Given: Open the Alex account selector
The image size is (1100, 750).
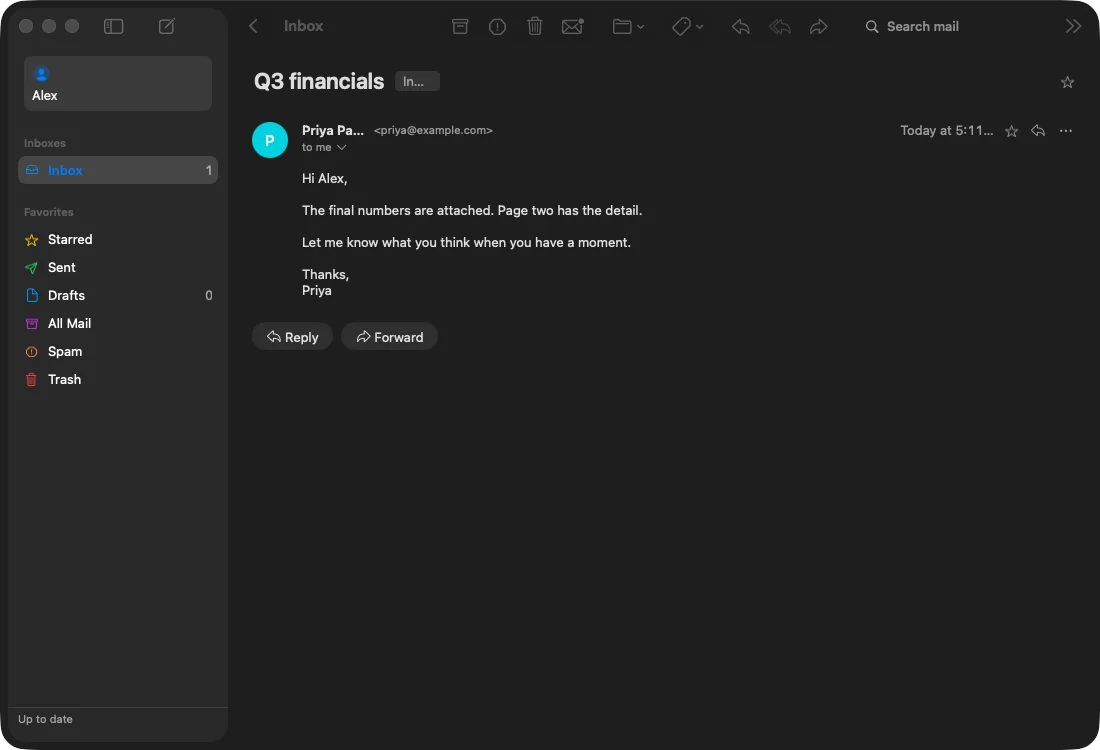Looking at the screenshot, I should [x=118, y=83].
